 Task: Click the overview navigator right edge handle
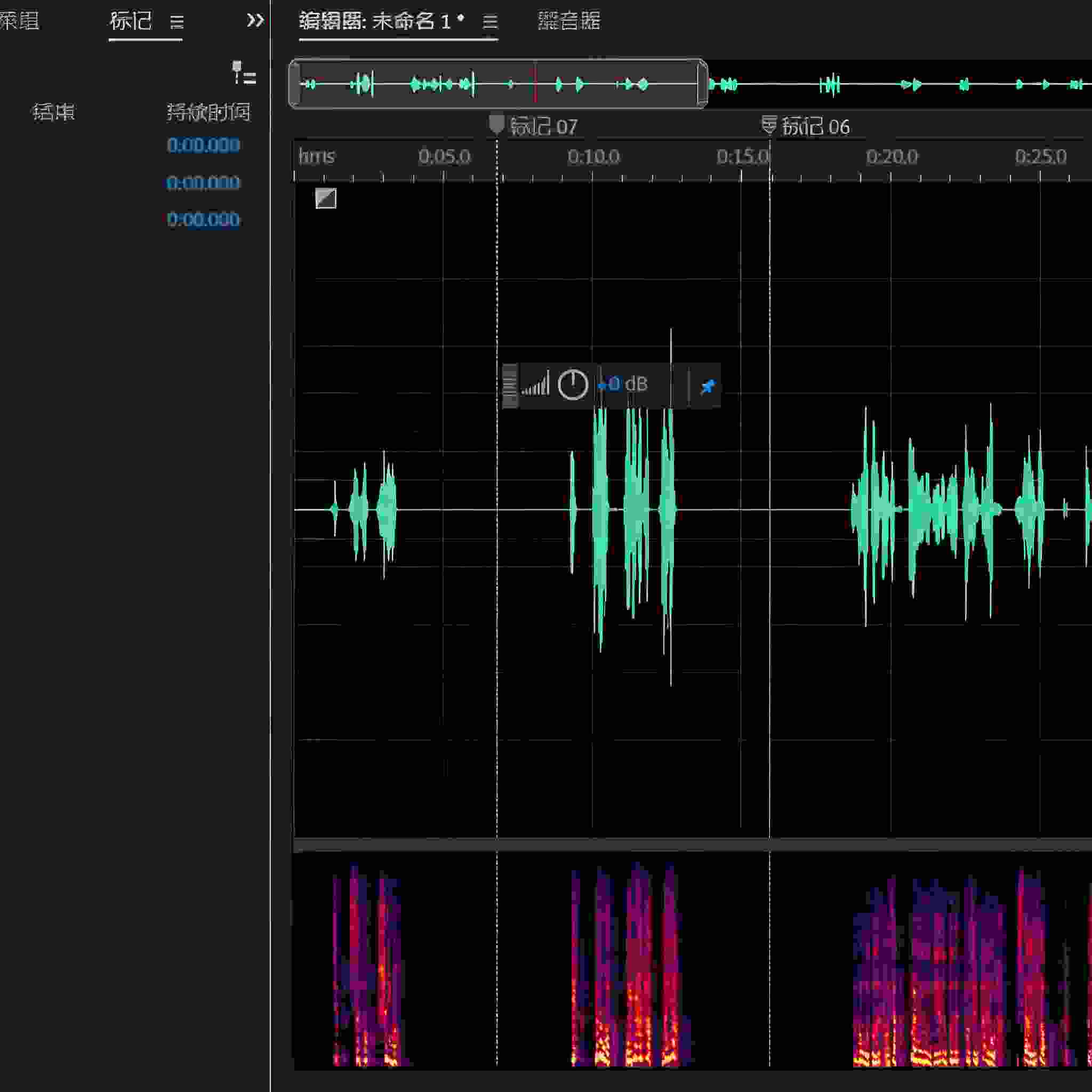702,84
